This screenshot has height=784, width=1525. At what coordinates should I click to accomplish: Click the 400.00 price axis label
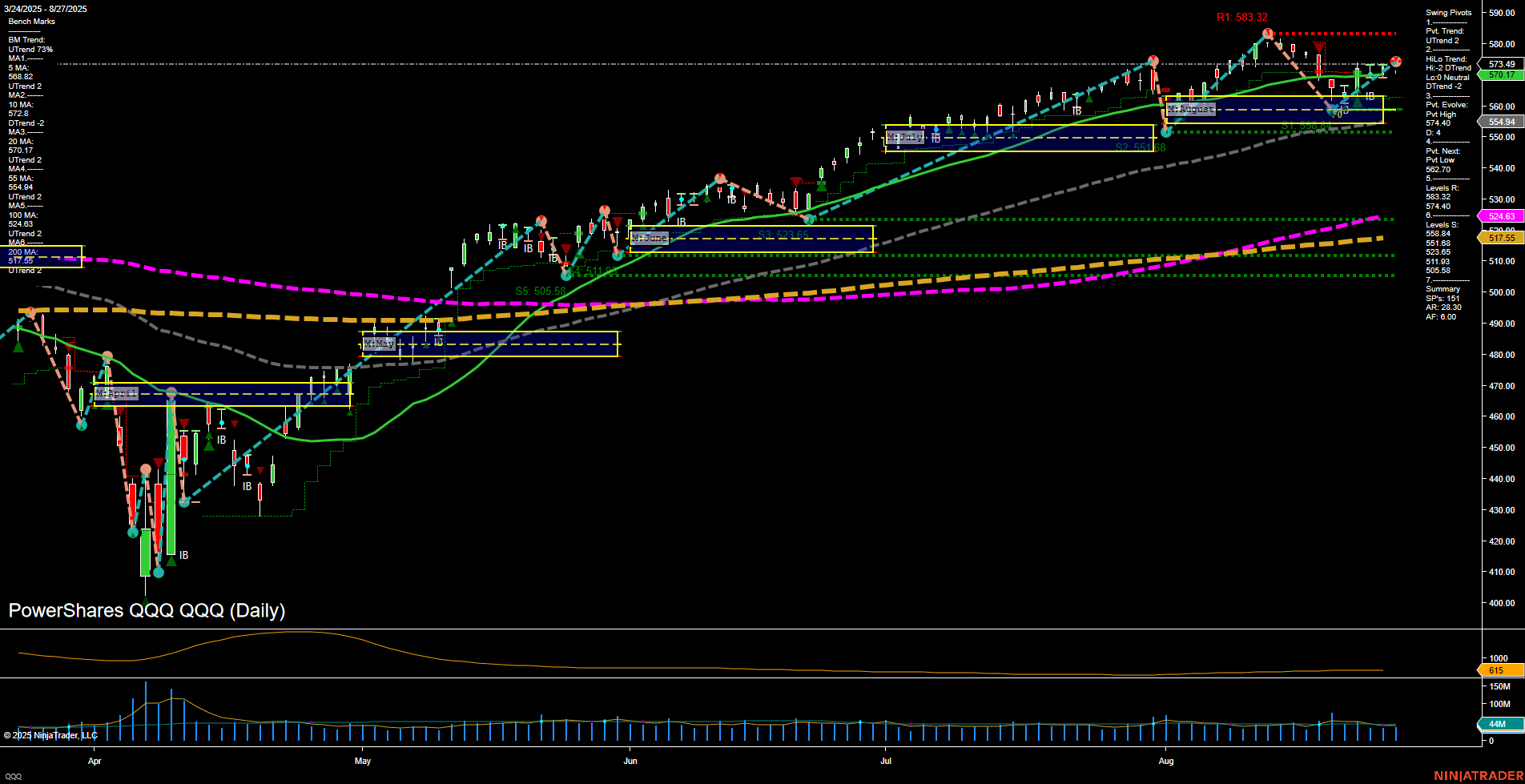(x=1502, y=603)
